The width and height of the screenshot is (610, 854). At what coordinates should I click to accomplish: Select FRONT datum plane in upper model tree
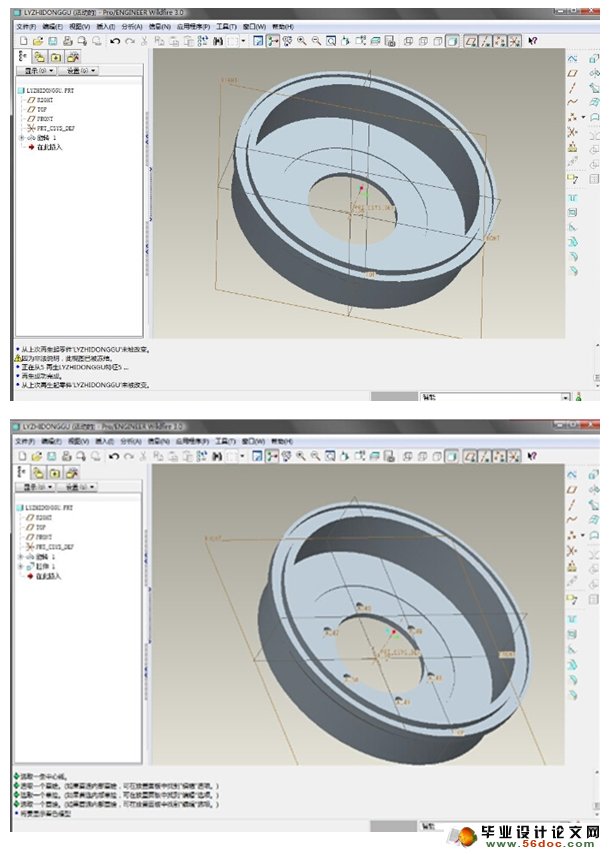pos(40,119)
